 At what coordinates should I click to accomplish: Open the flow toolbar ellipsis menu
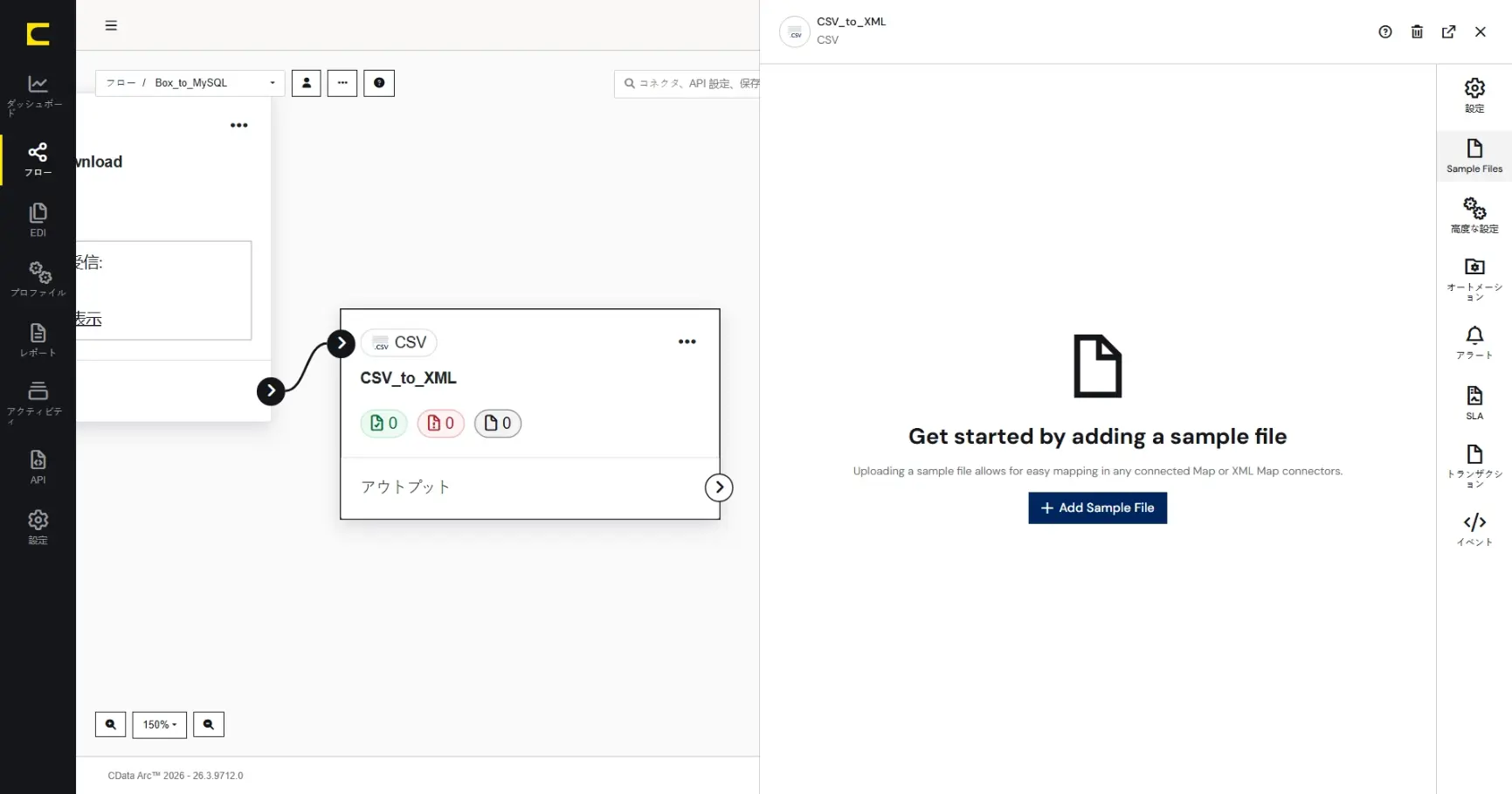coord(342,83)
